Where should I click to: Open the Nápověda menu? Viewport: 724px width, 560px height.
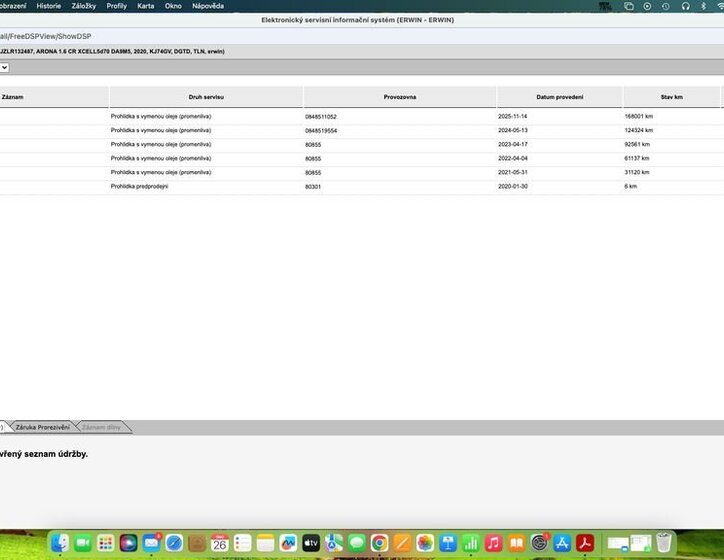point(208,6)
